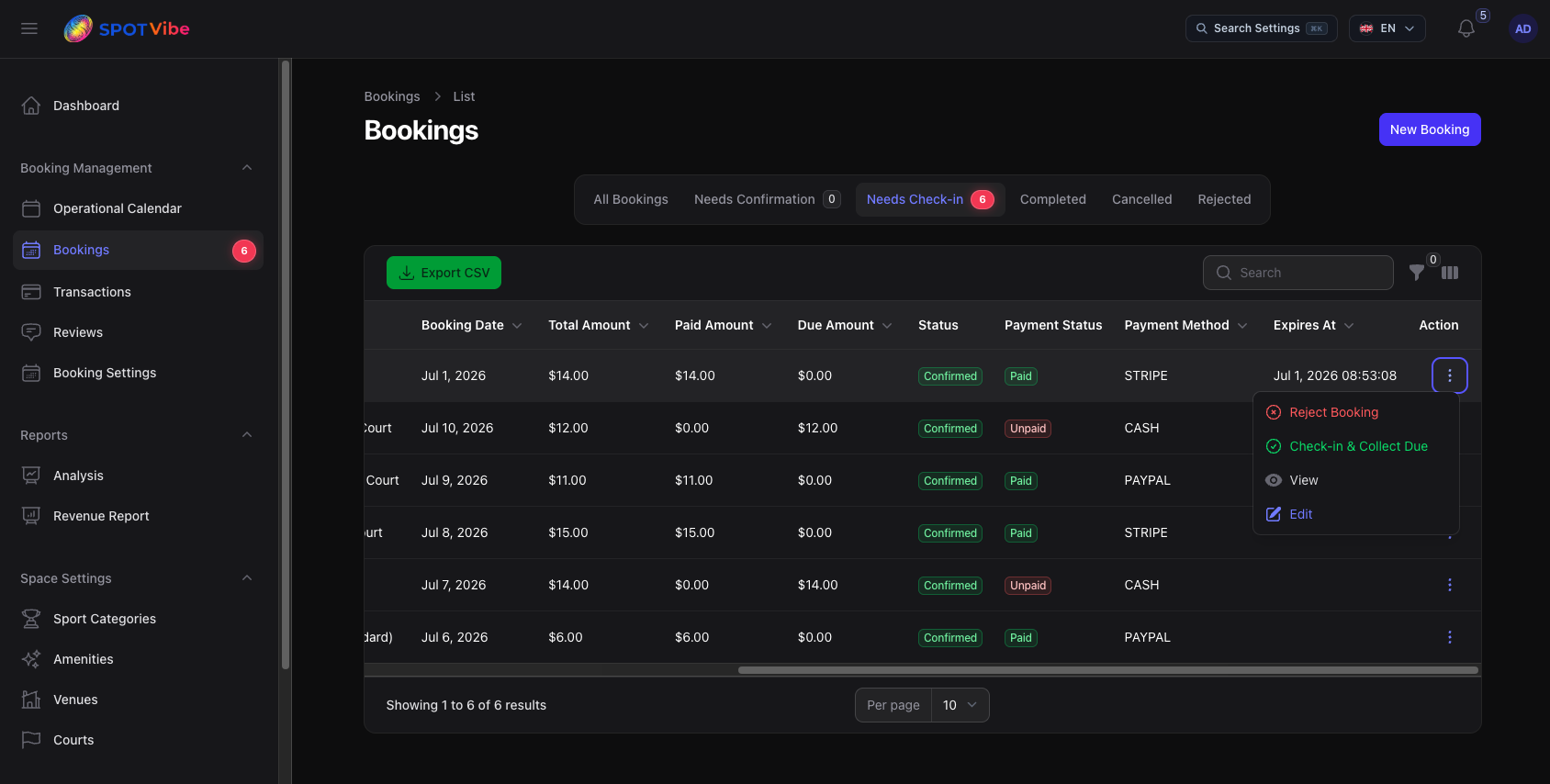
Task: Open the EN language dropdown
Action: tap(1387, 28)
